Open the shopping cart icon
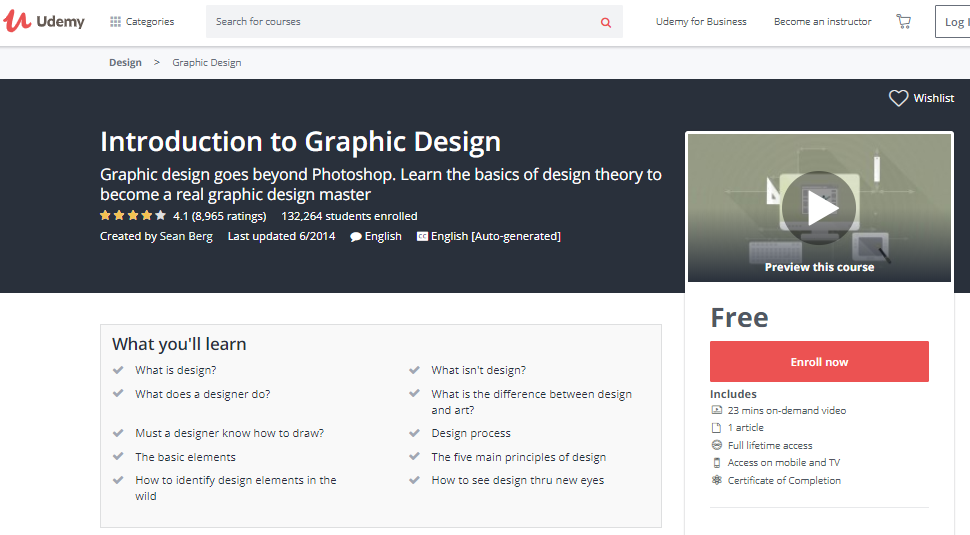 click(x=903, y=22)
